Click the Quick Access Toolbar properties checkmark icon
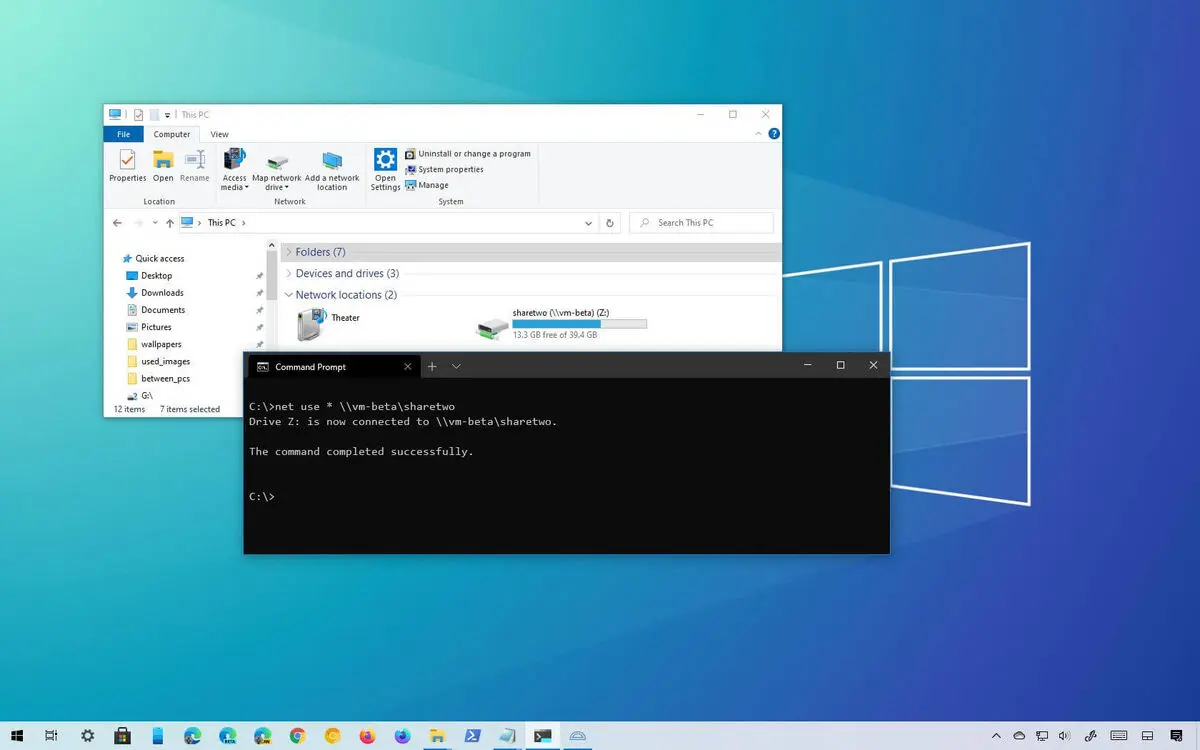 138,115
